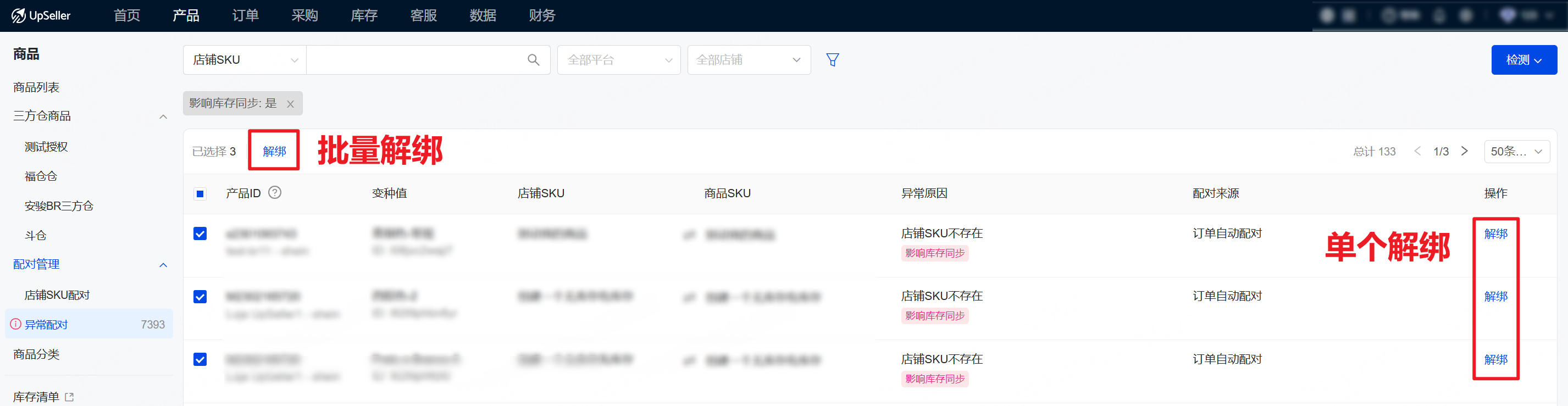
Task: Collapse the 三方仓商品 sidebar section
Action: [163, 116]
